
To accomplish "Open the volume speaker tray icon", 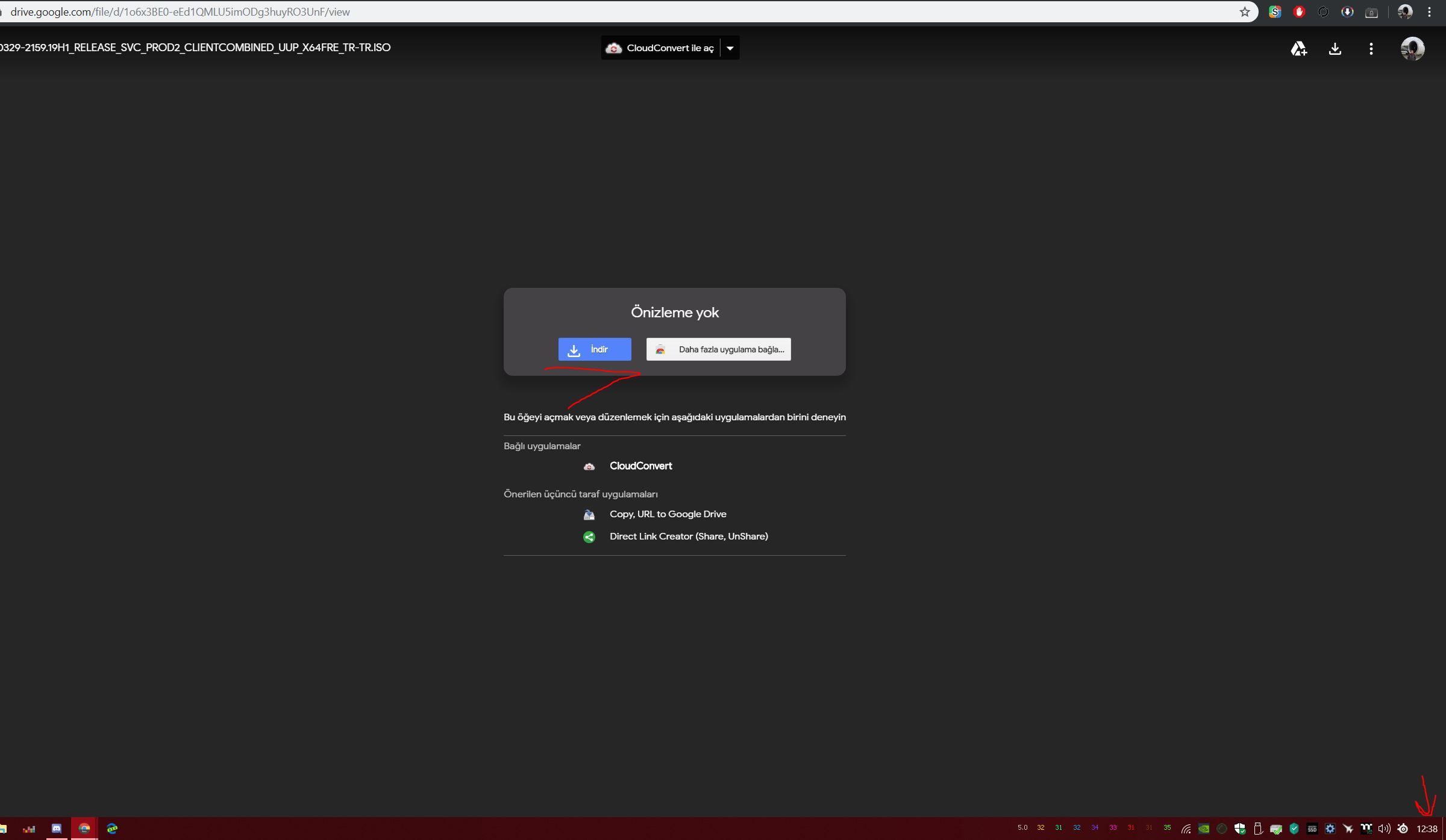I will click(x=1384, y=829).
